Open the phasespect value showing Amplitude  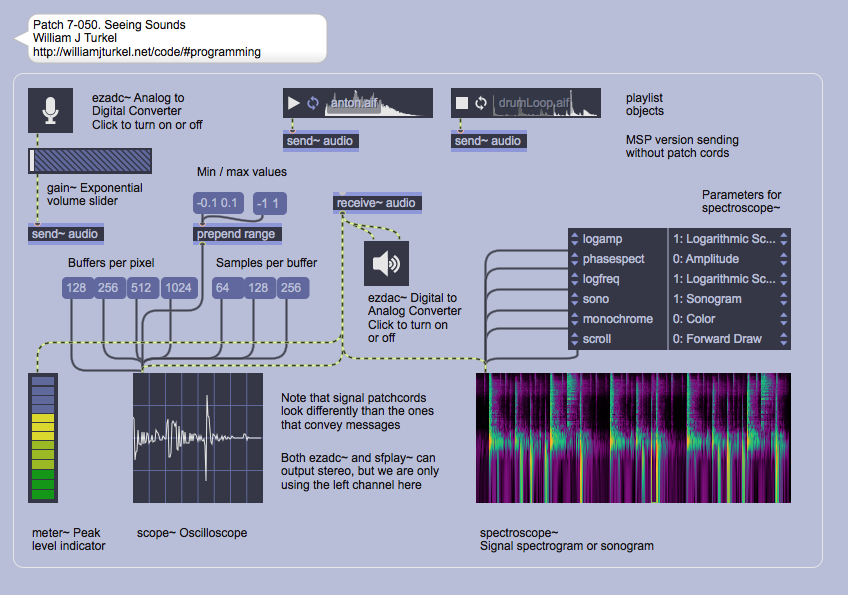click(728, 259)
